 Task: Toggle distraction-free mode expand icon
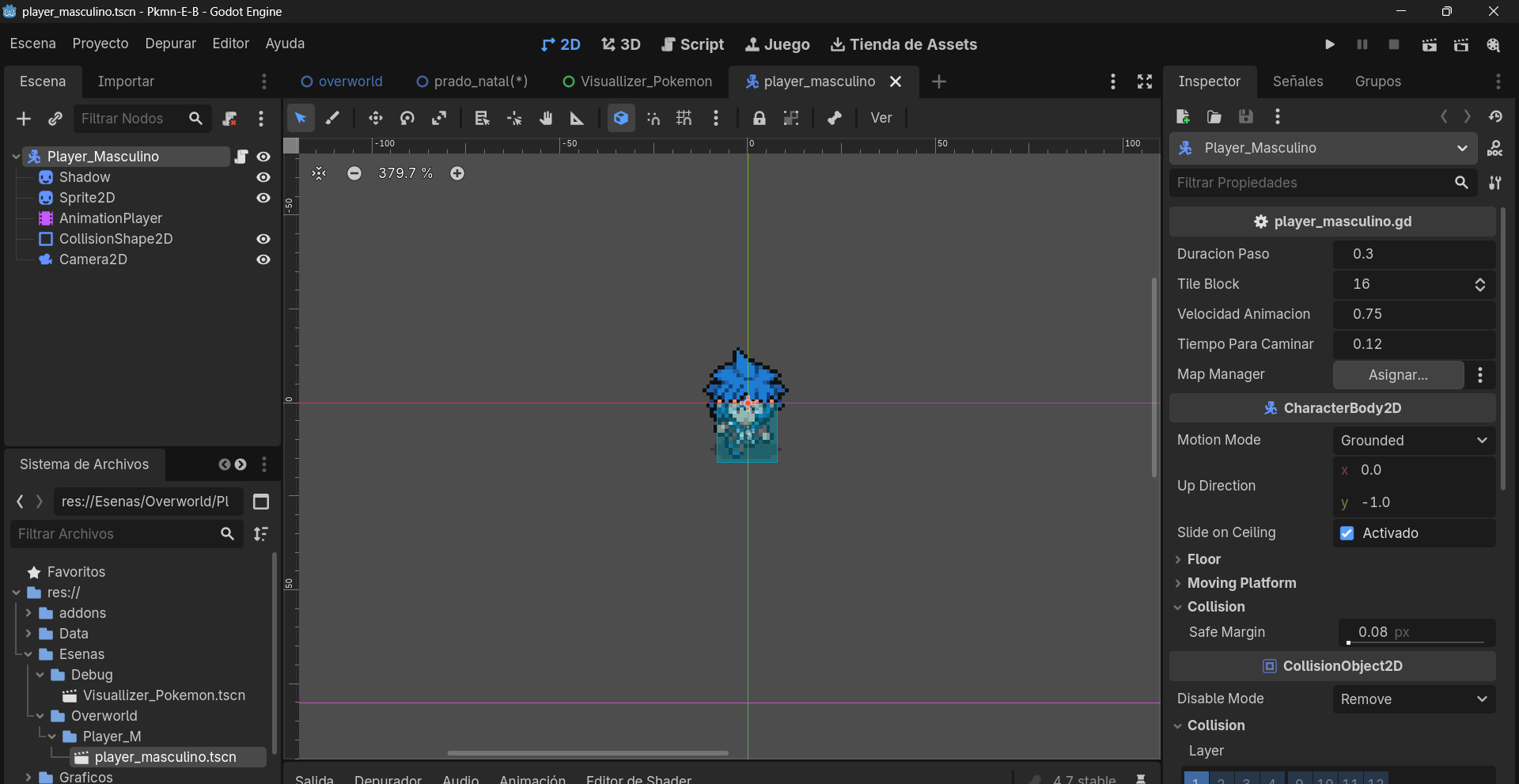tap(1145, 81)
